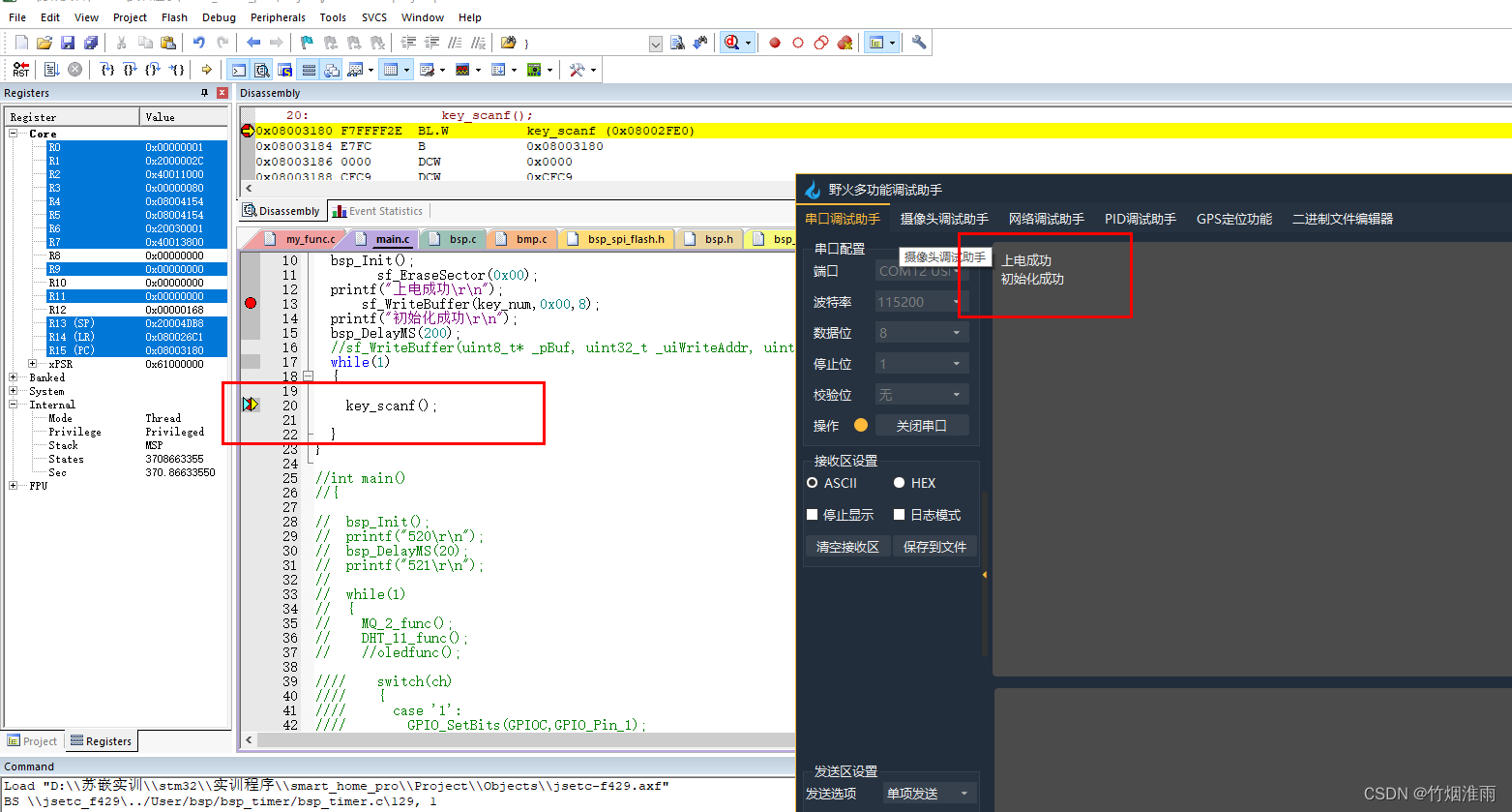Open the Peripherals menu

point(278,16)
